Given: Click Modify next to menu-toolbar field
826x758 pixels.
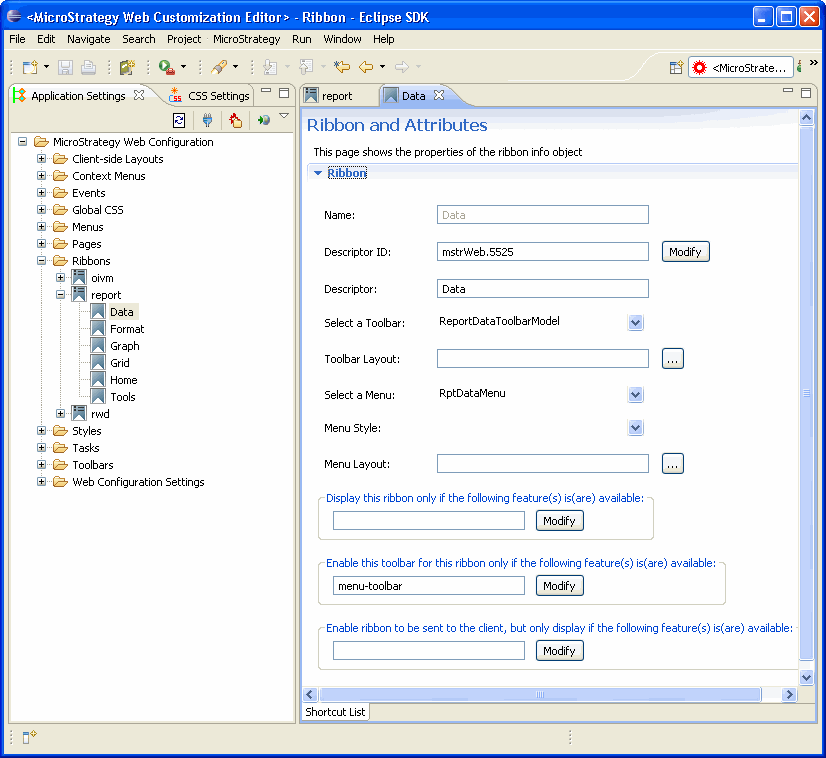Looking at the screenshot, I should tap(559, 586).
